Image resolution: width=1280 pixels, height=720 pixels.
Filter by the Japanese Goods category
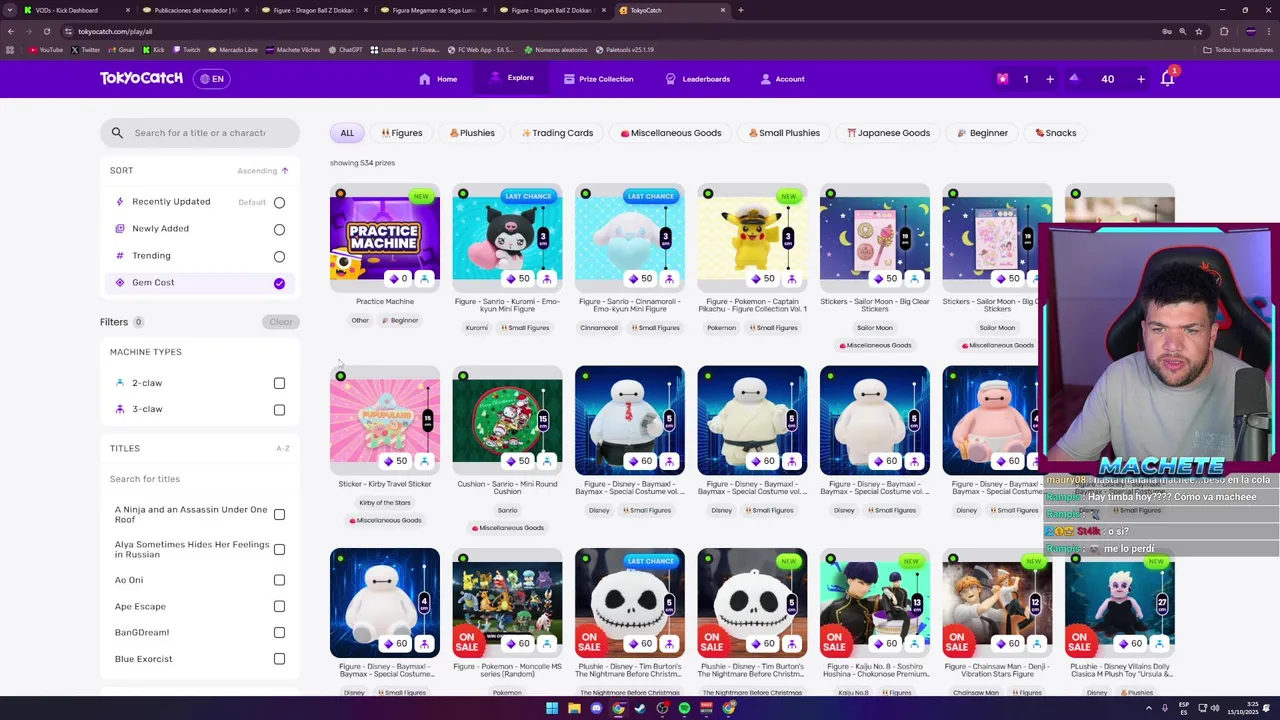pyautogui.click(x=888, y=133)
